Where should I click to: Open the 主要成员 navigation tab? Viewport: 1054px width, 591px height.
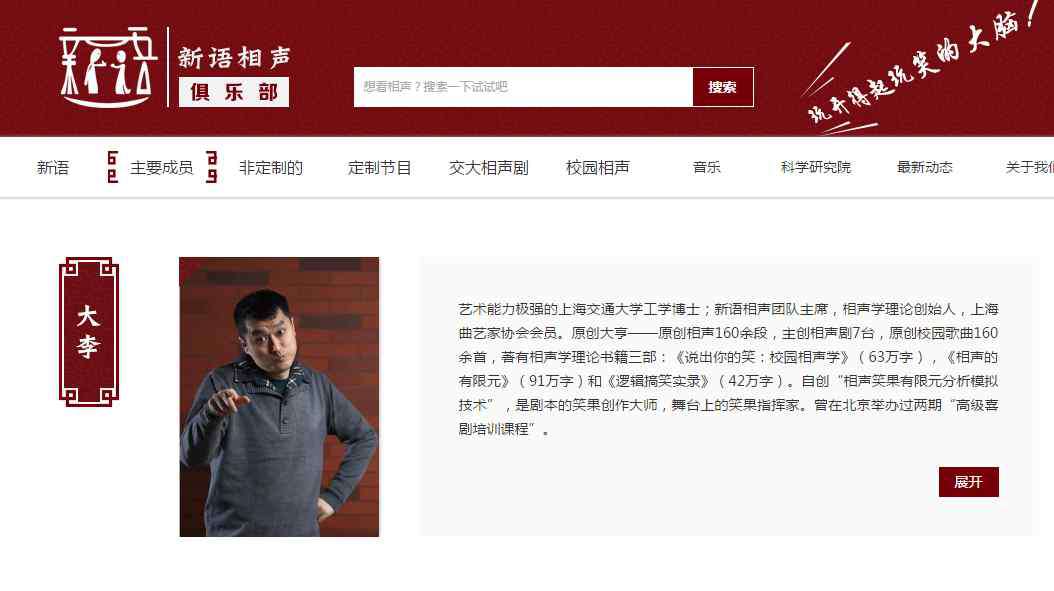tap(161, 167)
